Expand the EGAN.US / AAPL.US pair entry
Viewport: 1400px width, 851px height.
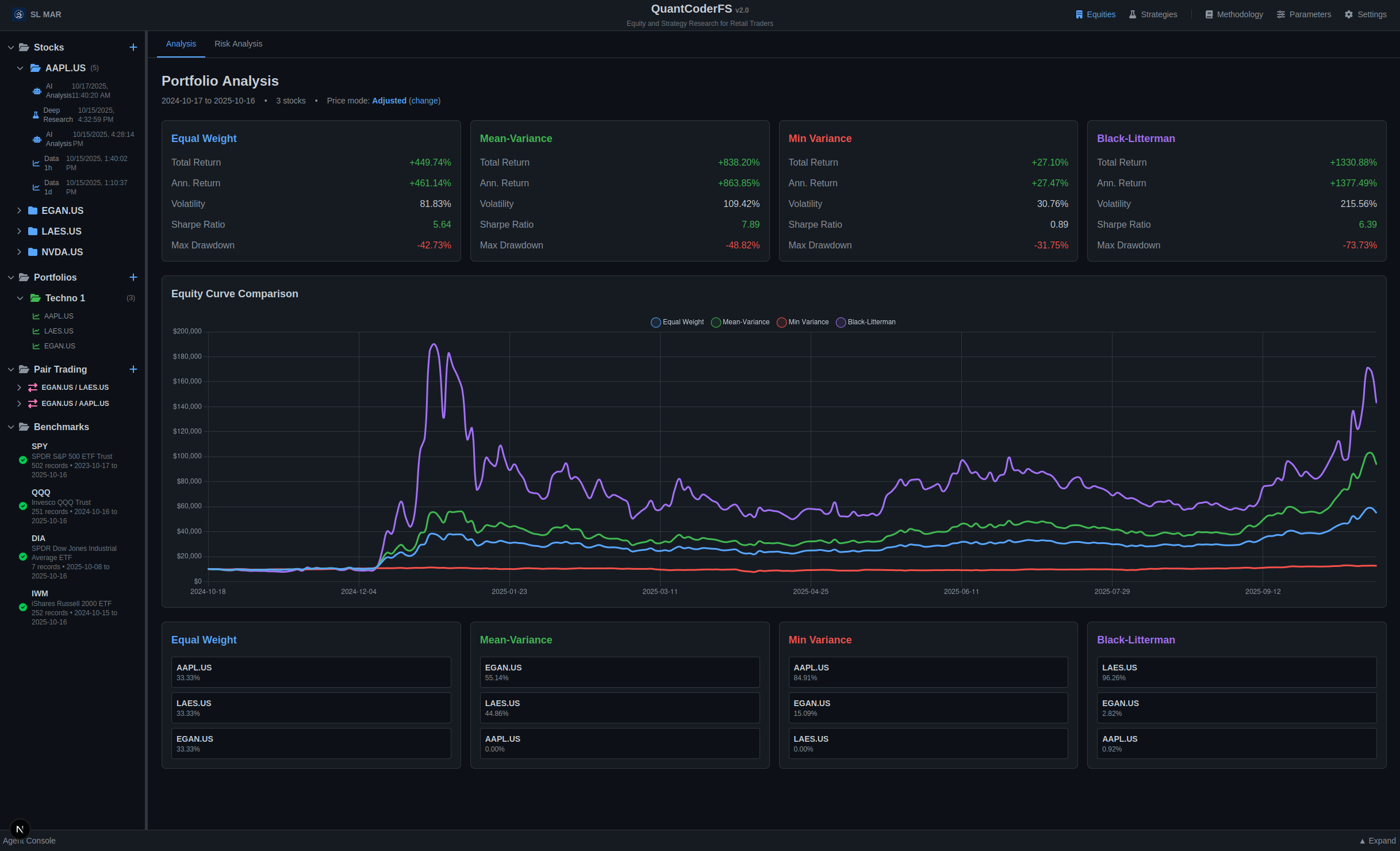coord(19,403)
